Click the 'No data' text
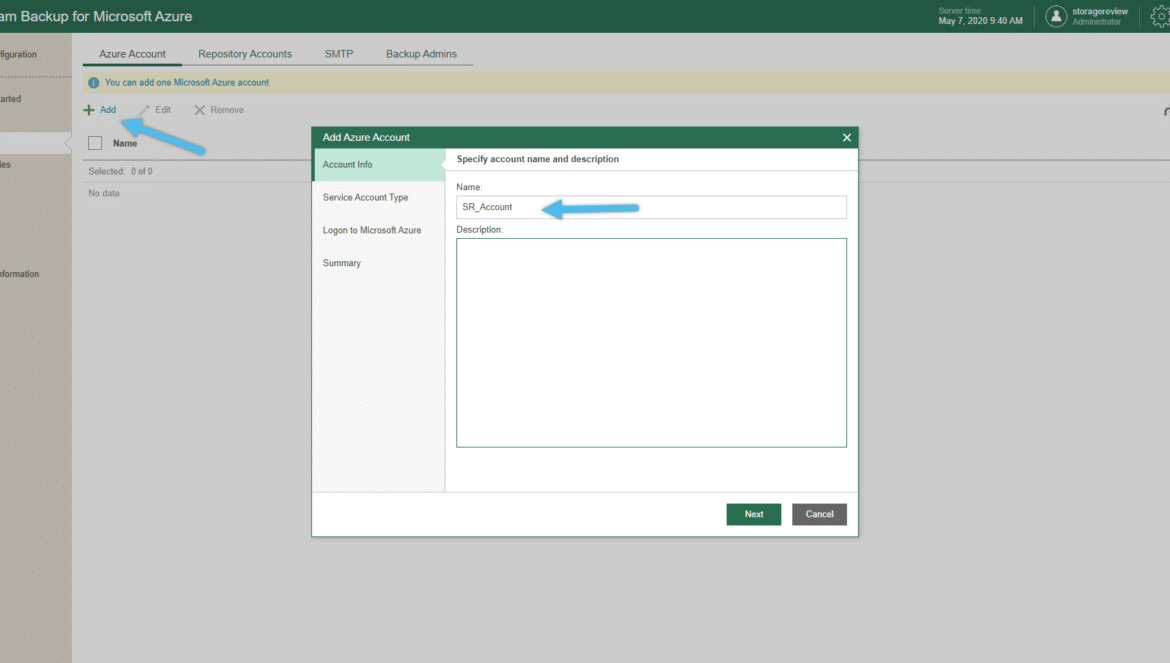 [104, 193]
